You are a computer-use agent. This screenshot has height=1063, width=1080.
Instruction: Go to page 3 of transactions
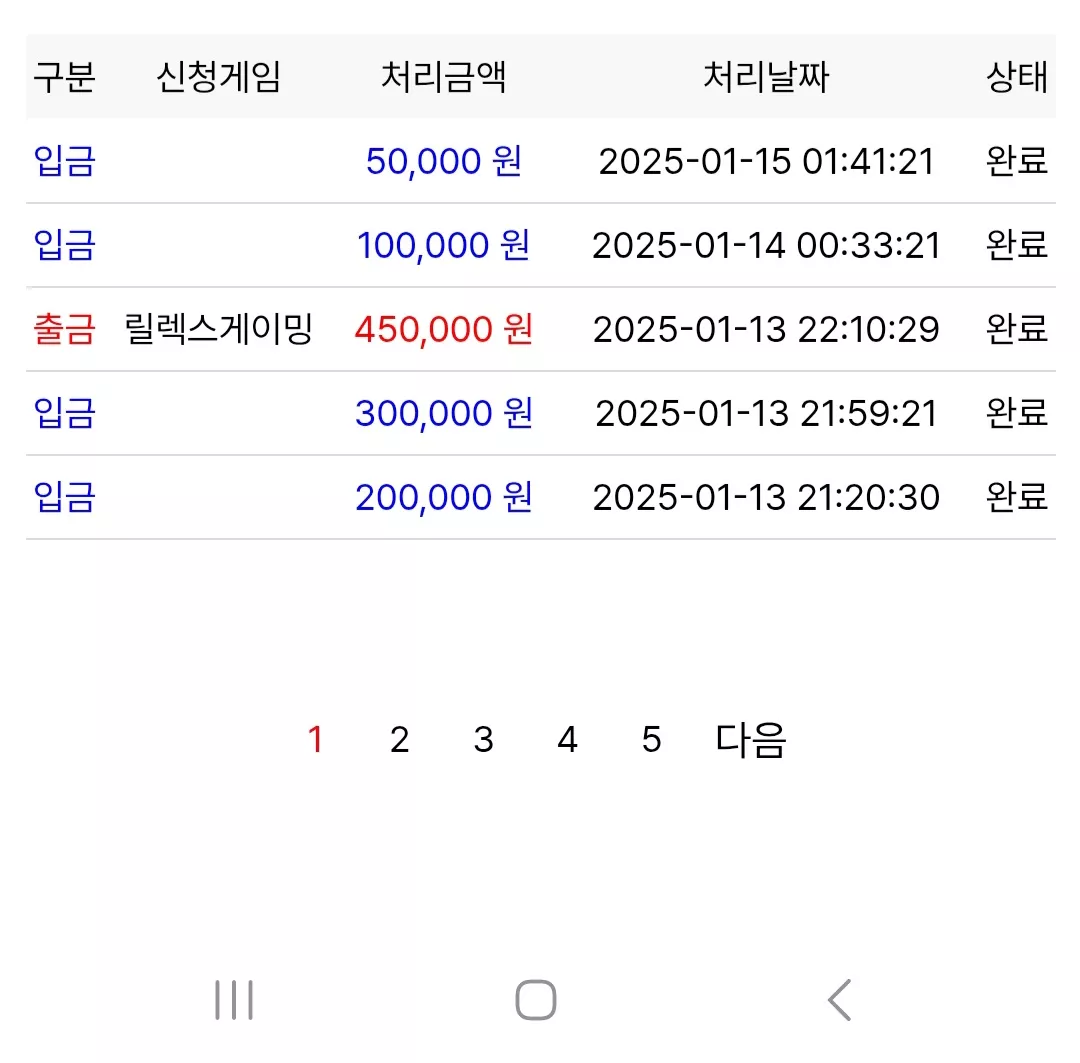click(x=484, y=740)
